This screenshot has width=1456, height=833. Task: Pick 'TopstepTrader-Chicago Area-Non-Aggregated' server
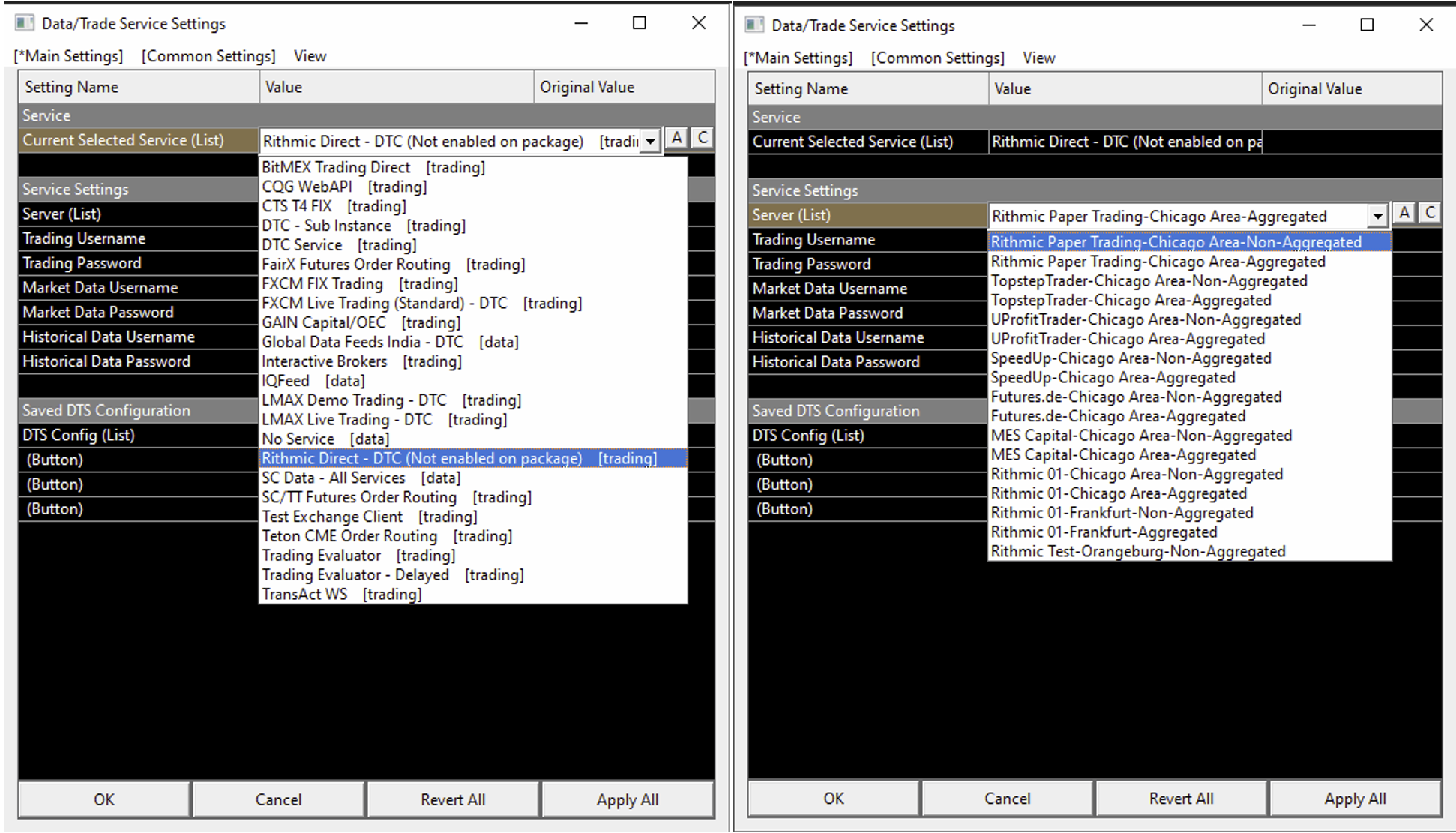point(1149,281)
